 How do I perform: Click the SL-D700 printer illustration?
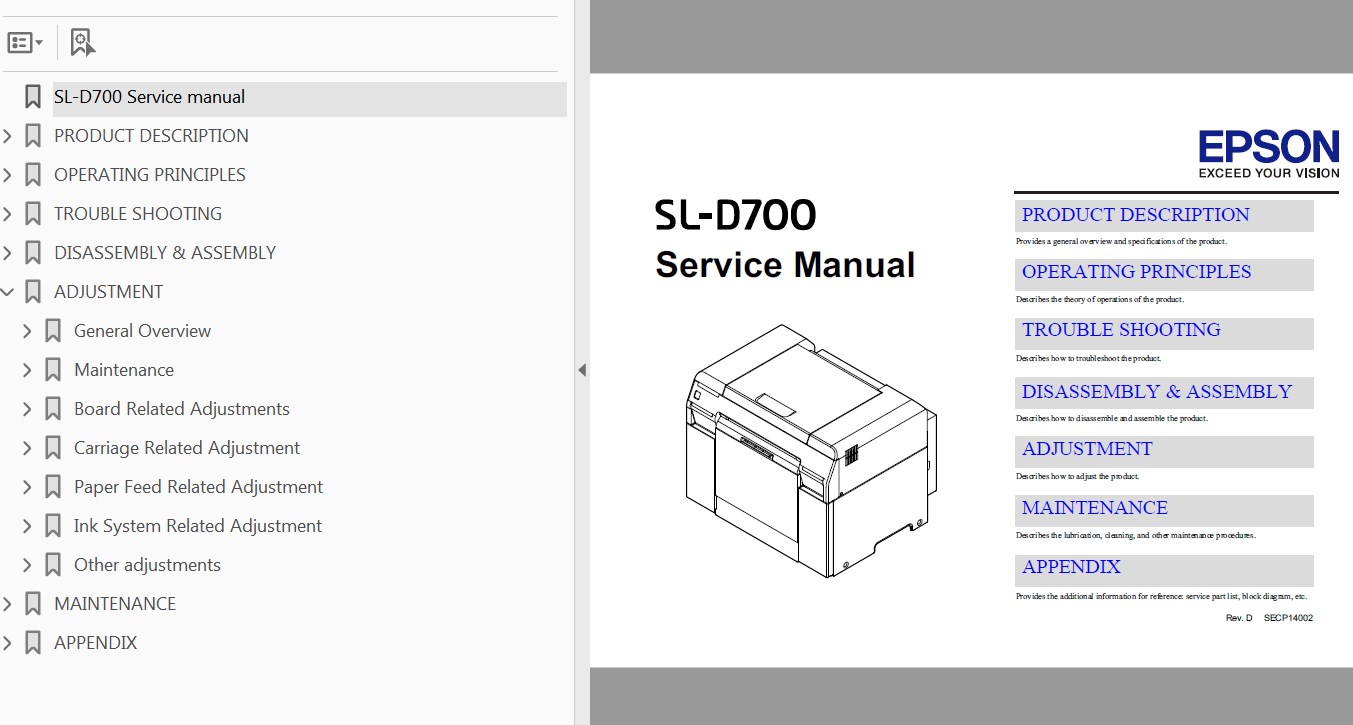click(812, 451)
